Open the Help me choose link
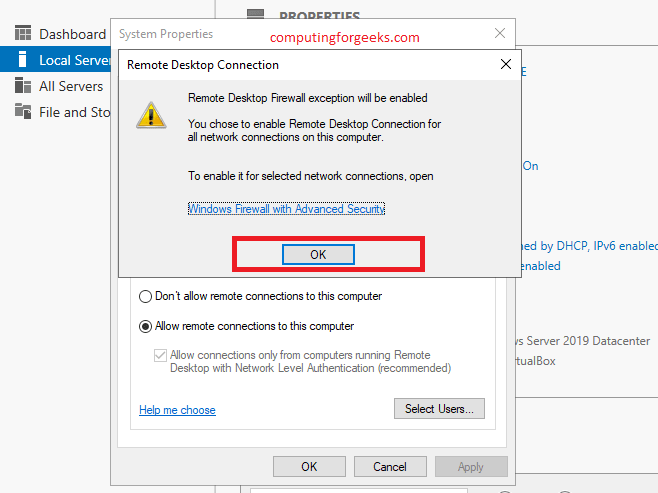Image resolution: width=658 pixels, height=493 pixels. pos(177,410)
